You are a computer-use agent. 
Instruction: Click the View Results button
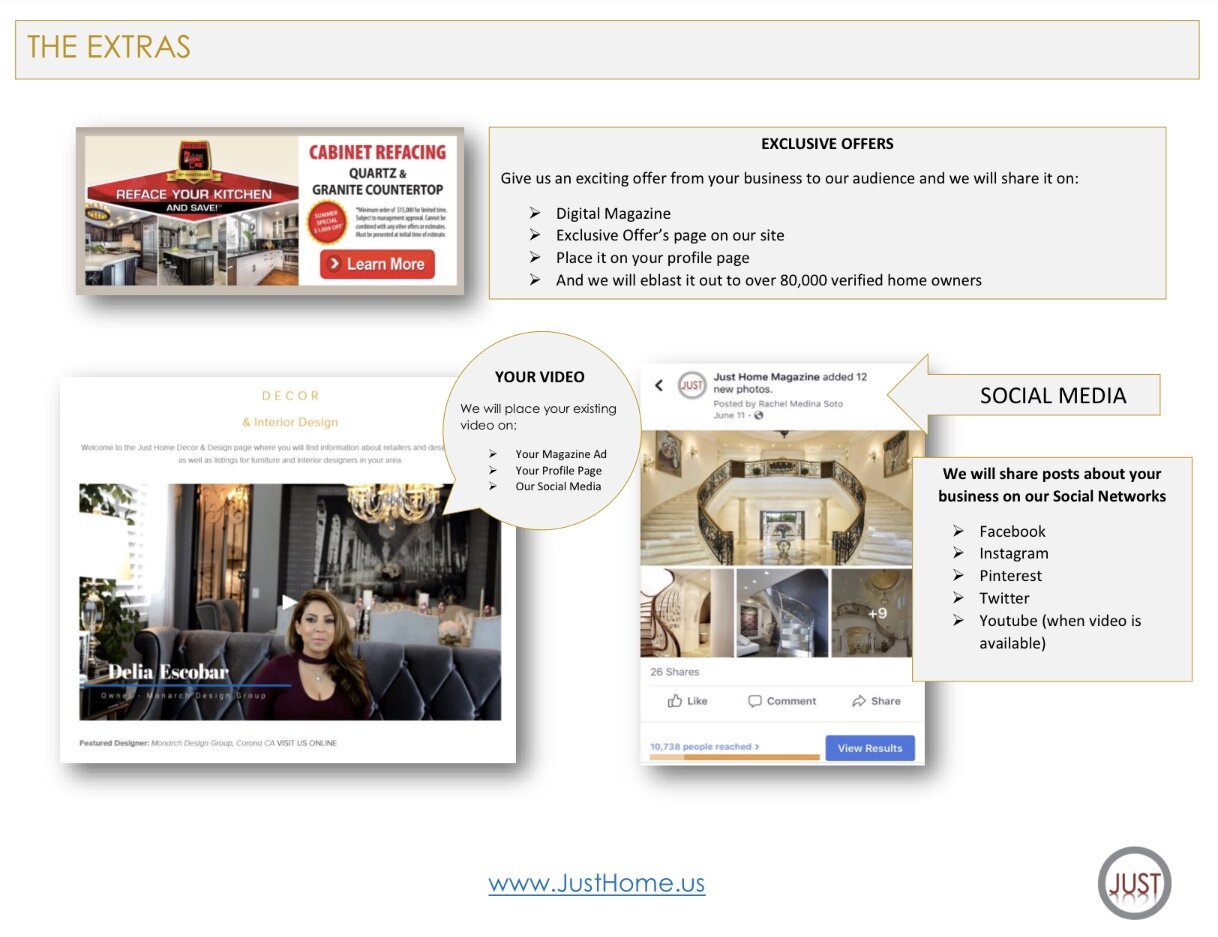pyautogui.click(x=869, y=748)
